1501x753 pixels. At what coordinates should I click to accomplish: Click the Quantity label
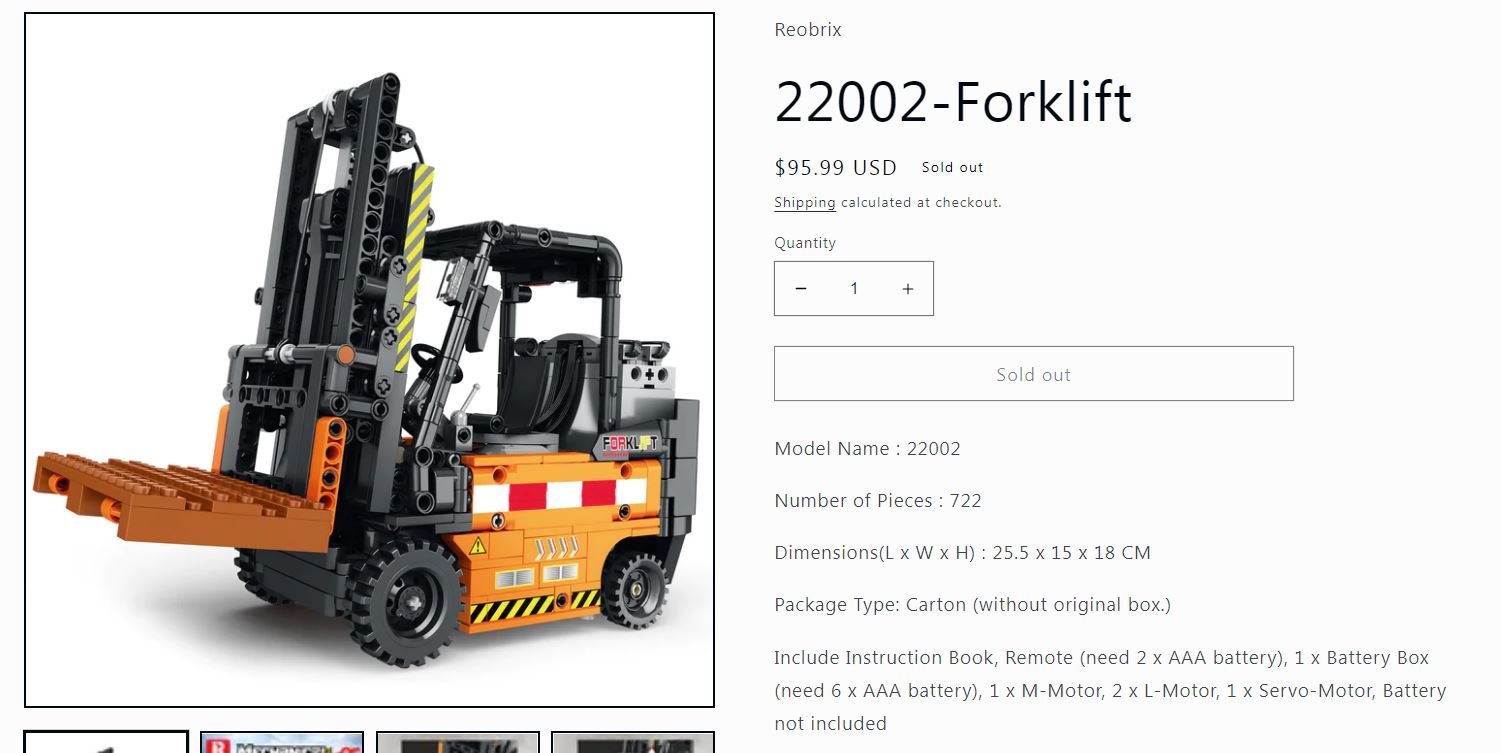(804, 243)
